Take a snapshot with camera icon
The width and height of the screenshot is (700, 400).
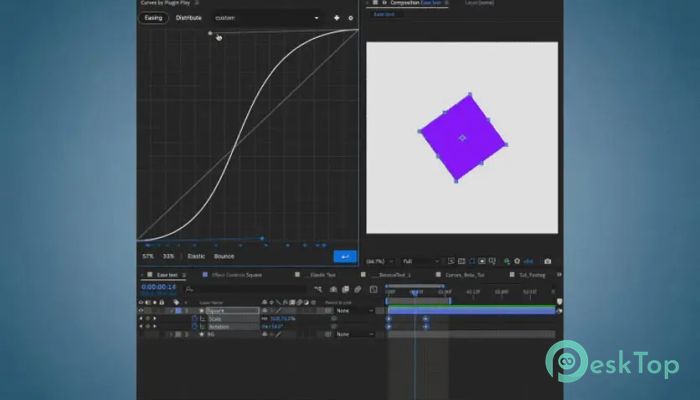point(548,261)
